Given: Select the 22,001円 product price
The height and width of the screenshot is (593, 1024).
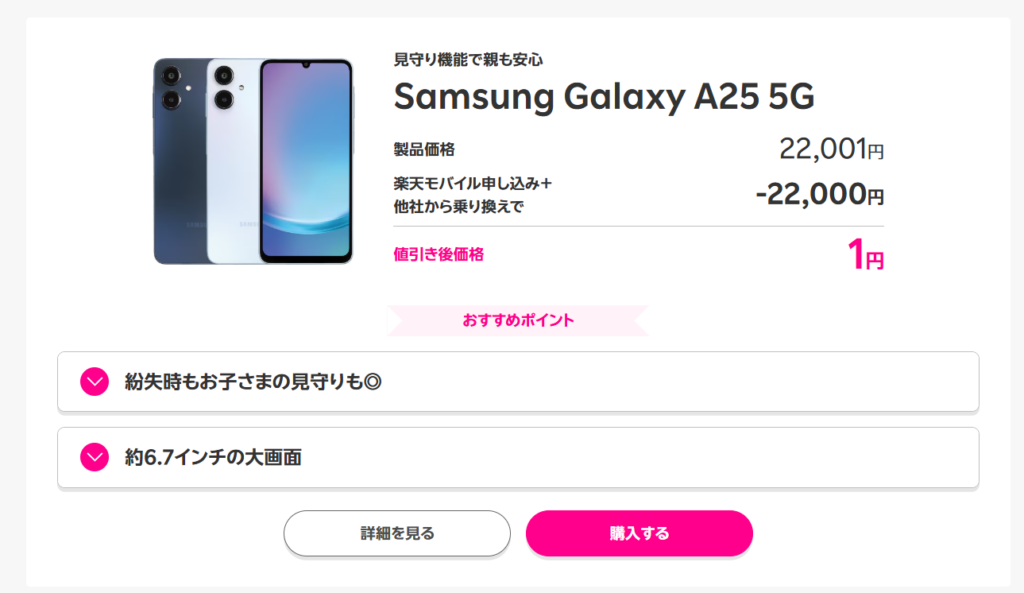Looking at the screenshot, I should click(831, 150).
